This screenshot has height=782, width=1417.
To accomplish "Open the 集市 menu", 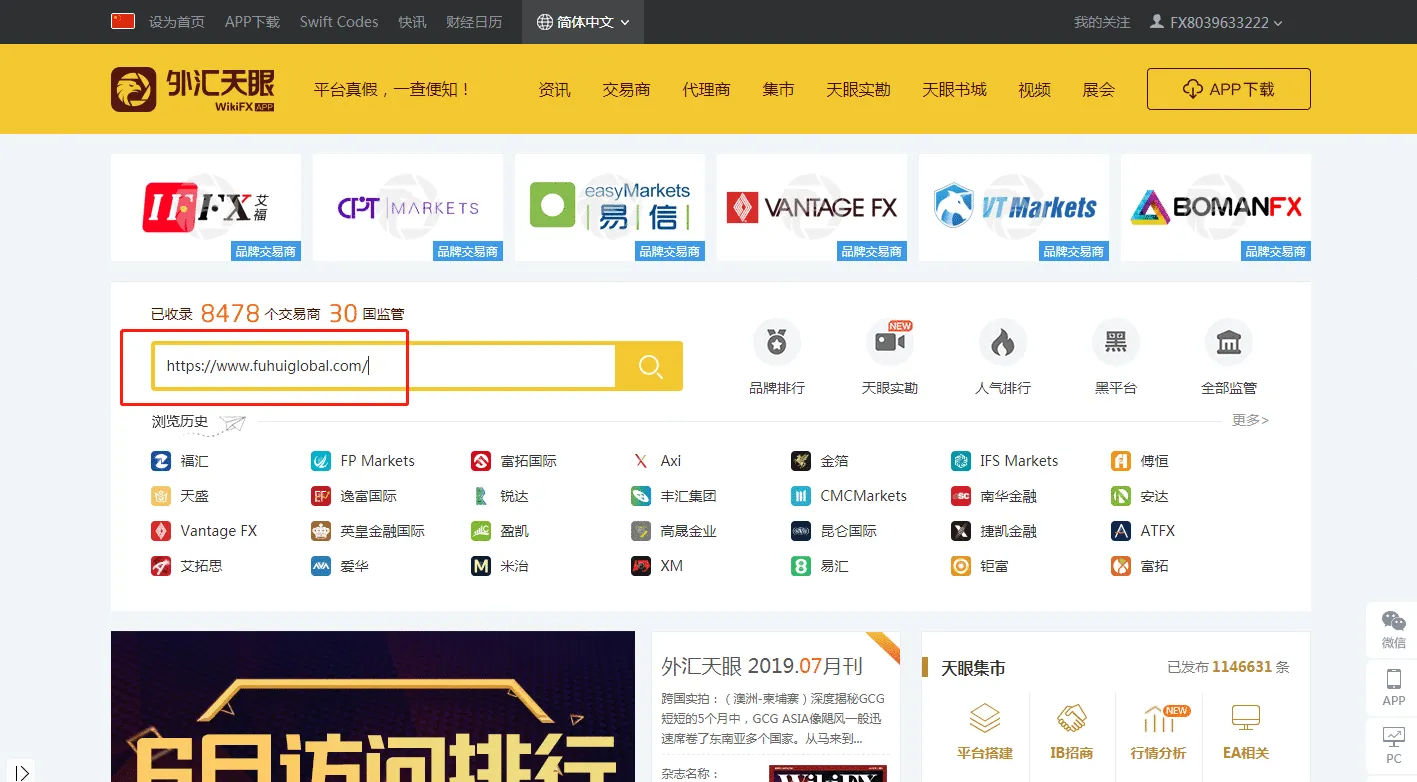I will coord(778,90).
